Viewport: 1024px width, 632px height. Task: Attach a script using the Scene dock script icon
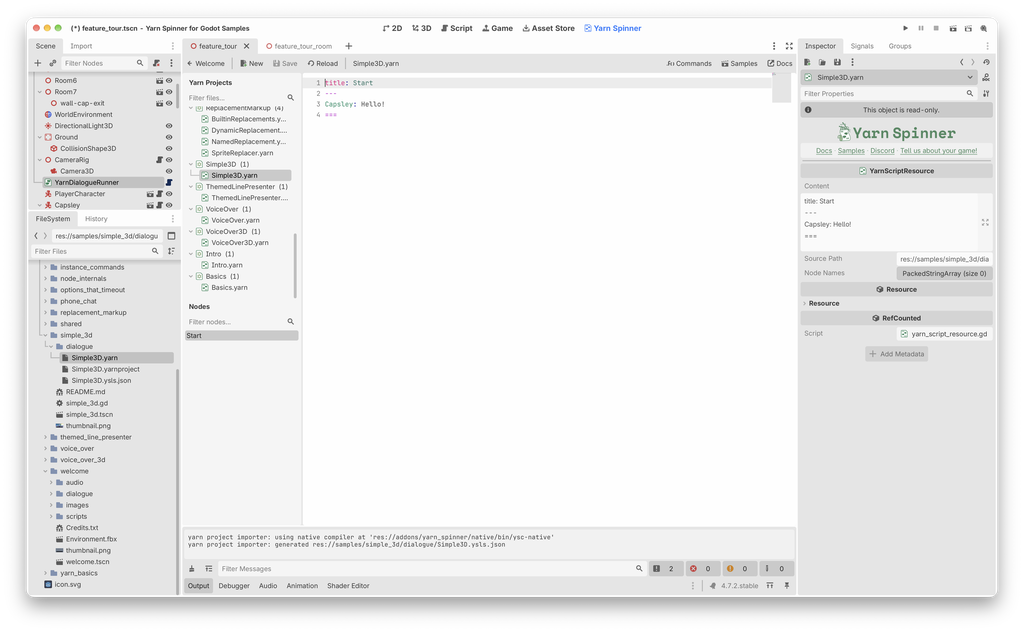coord(156,63)
